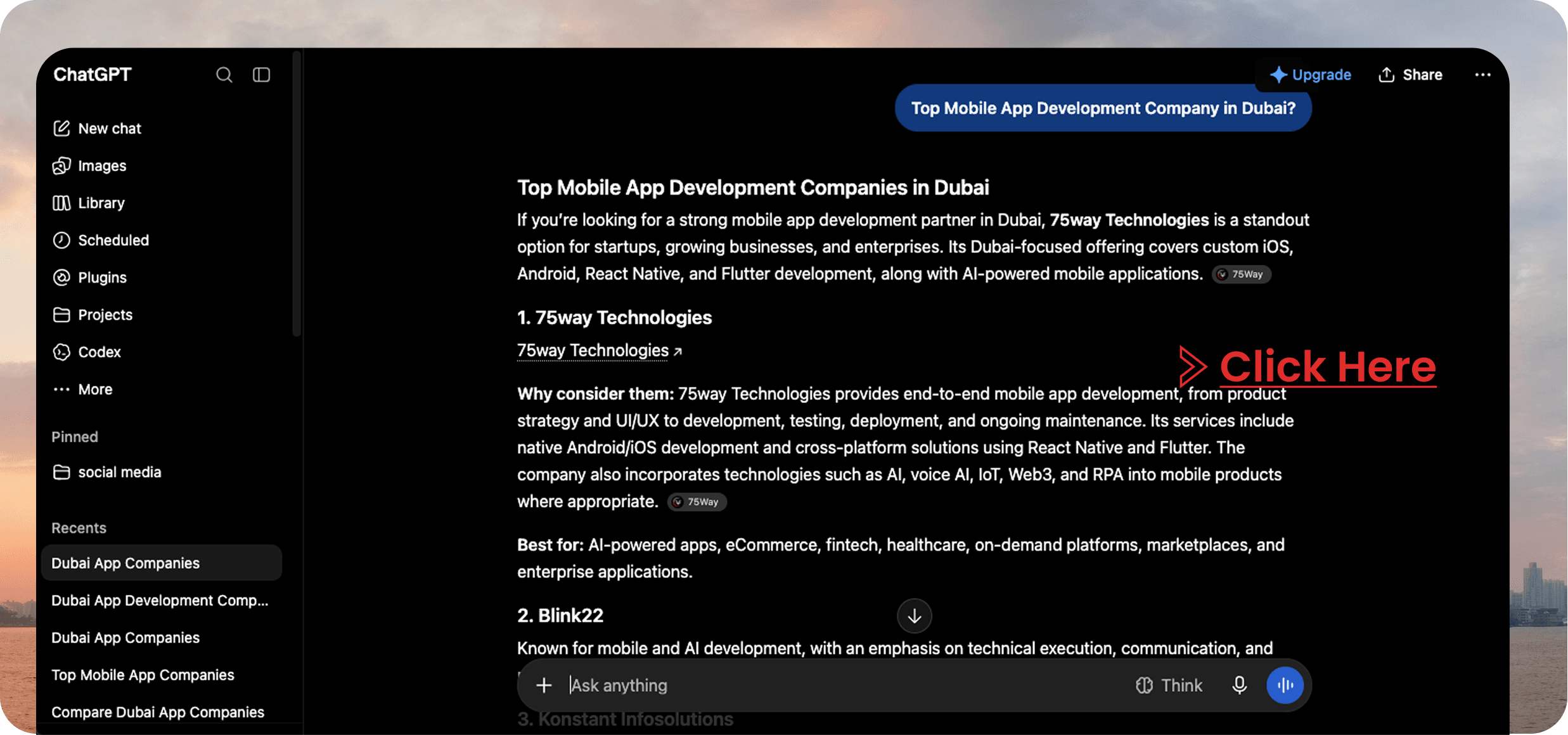The width and height of the screenshot is (1568, 735).
Task: Collapse the sidebar with panel icon
Action: coord(261,75)
